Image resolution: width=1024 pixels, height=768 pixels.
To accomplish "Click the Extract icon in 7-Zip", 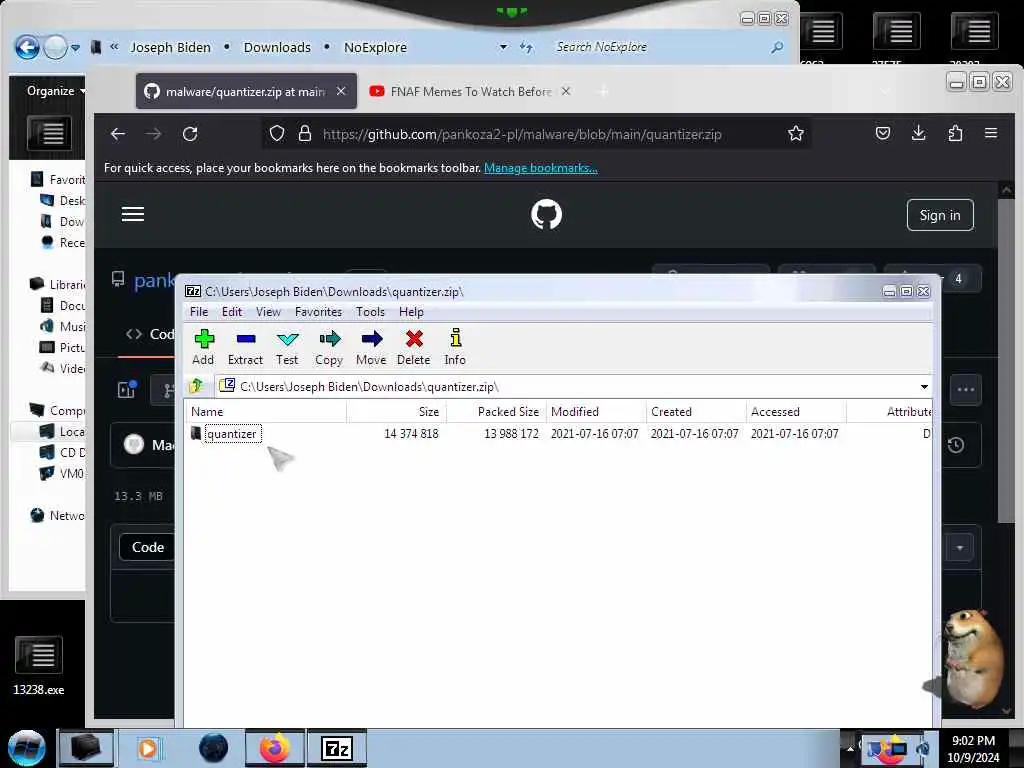I will (x=246, y=347).
